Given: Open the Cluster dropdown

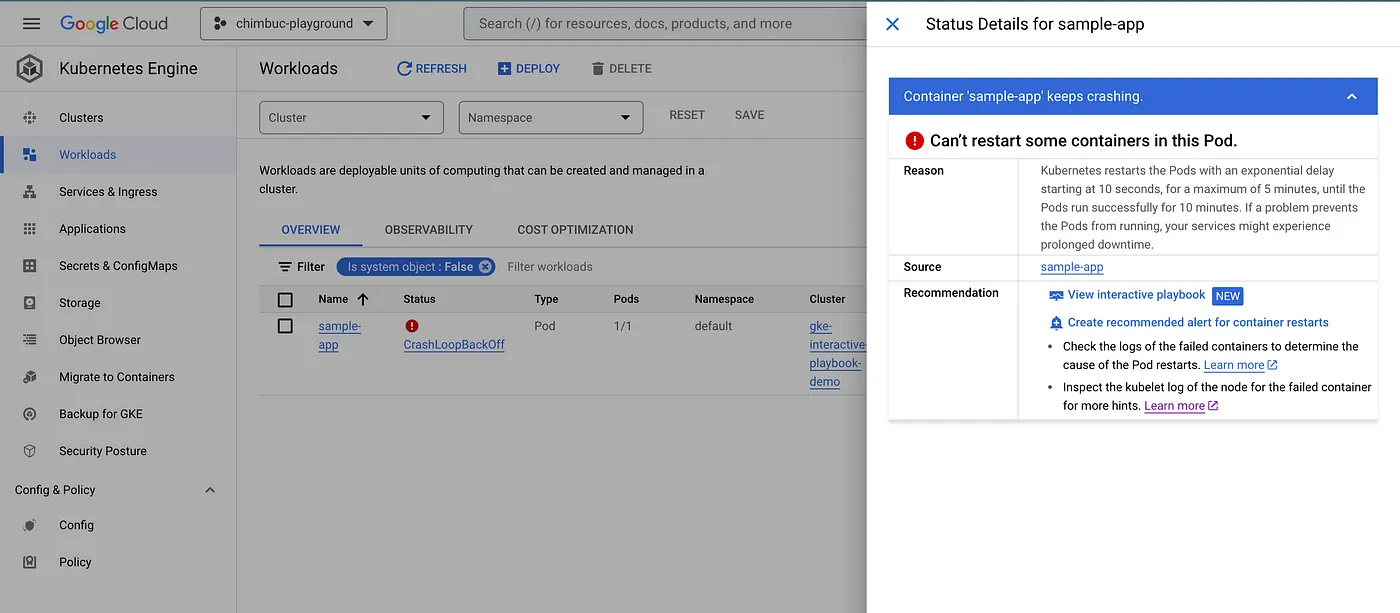Looking at the screenshot, I should coord(351,117).
